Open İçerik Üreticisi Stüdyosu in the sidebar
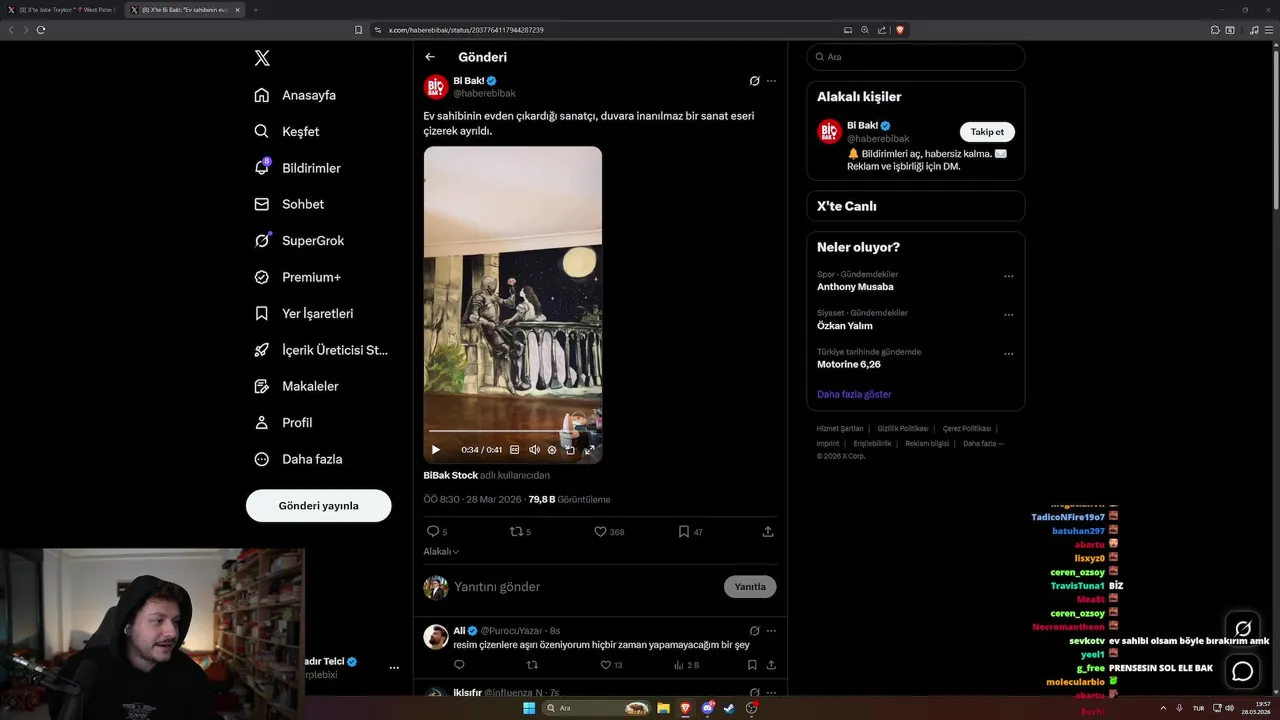Viewport: 1280px width, 720px height. point(321,350)
